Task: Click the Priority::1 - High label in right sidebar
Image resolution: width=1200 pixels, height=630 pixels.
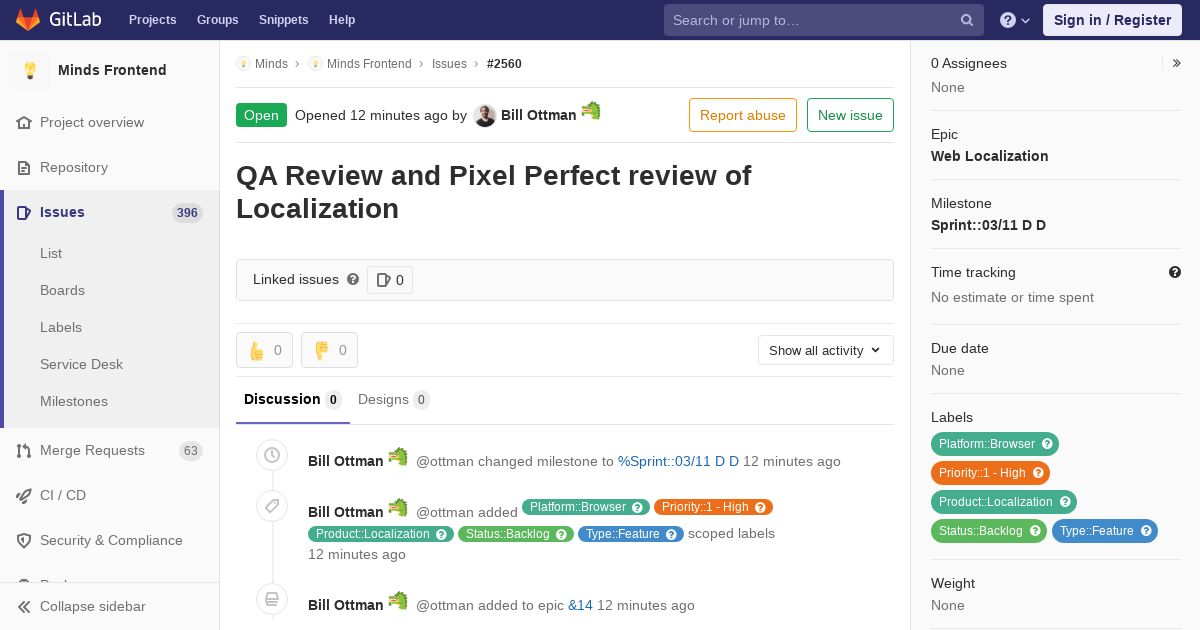Action: [982, 473]
